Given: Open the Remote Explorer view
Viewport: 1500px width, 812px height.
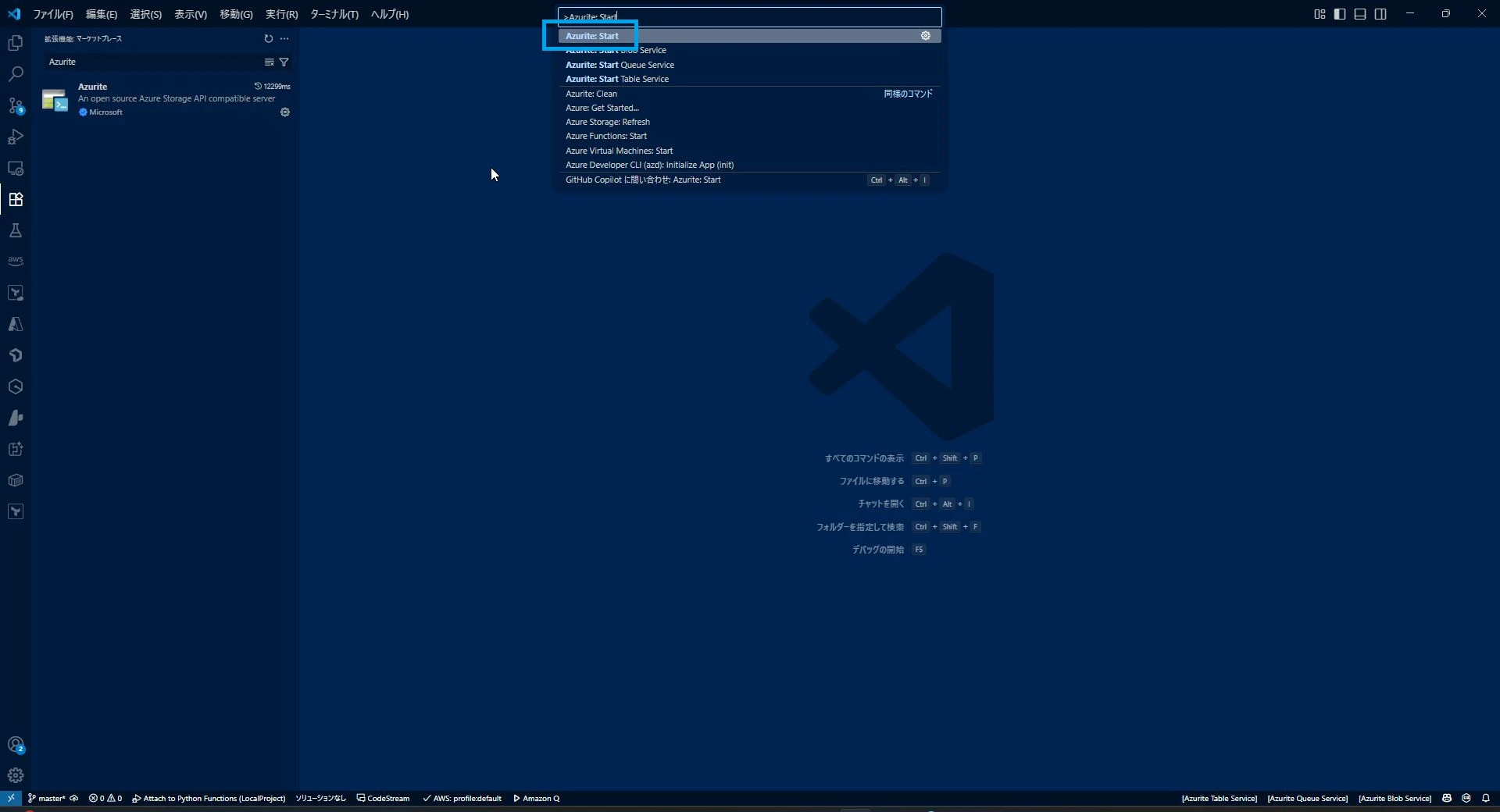Looking at the screenshot, I should point(16,168).
